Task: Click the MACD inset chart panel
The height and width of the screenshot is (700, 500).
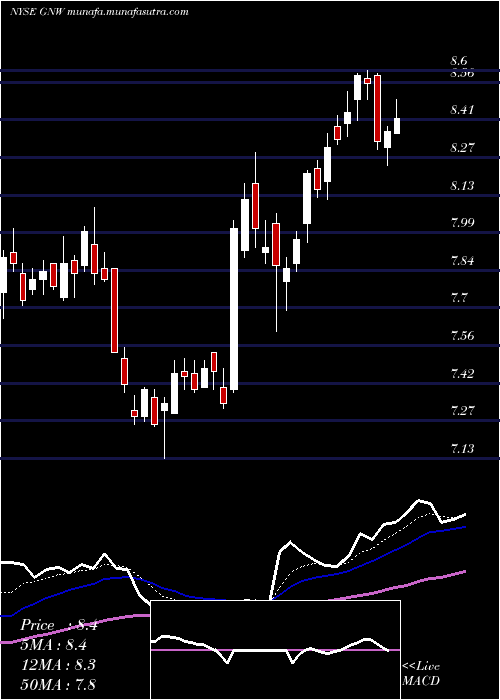Action: click(275, 650)
